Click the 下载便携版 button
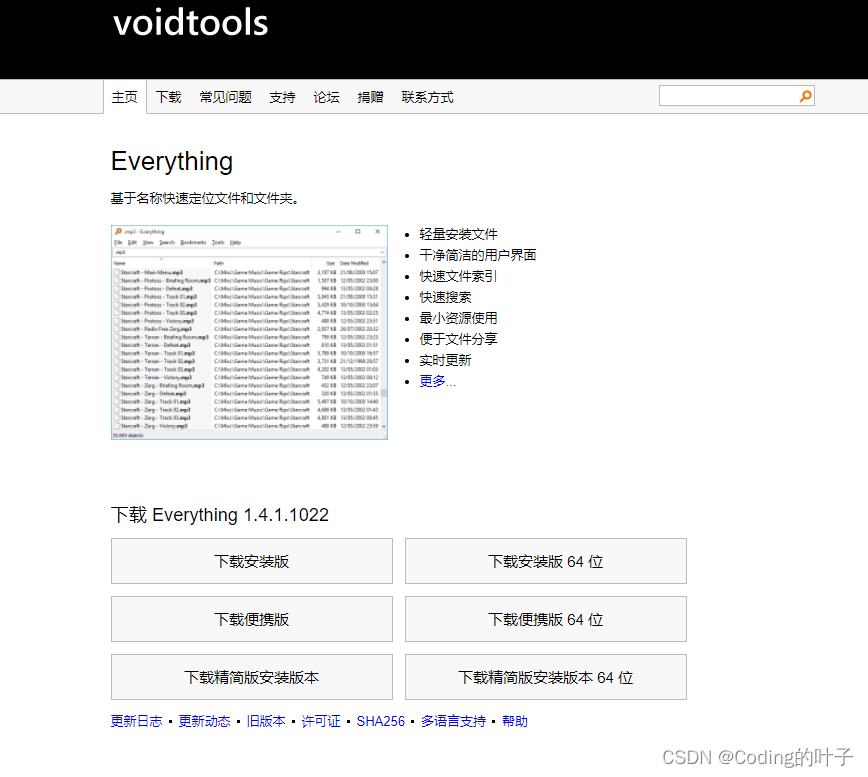868x777 pixels. [x=250, y=619]
